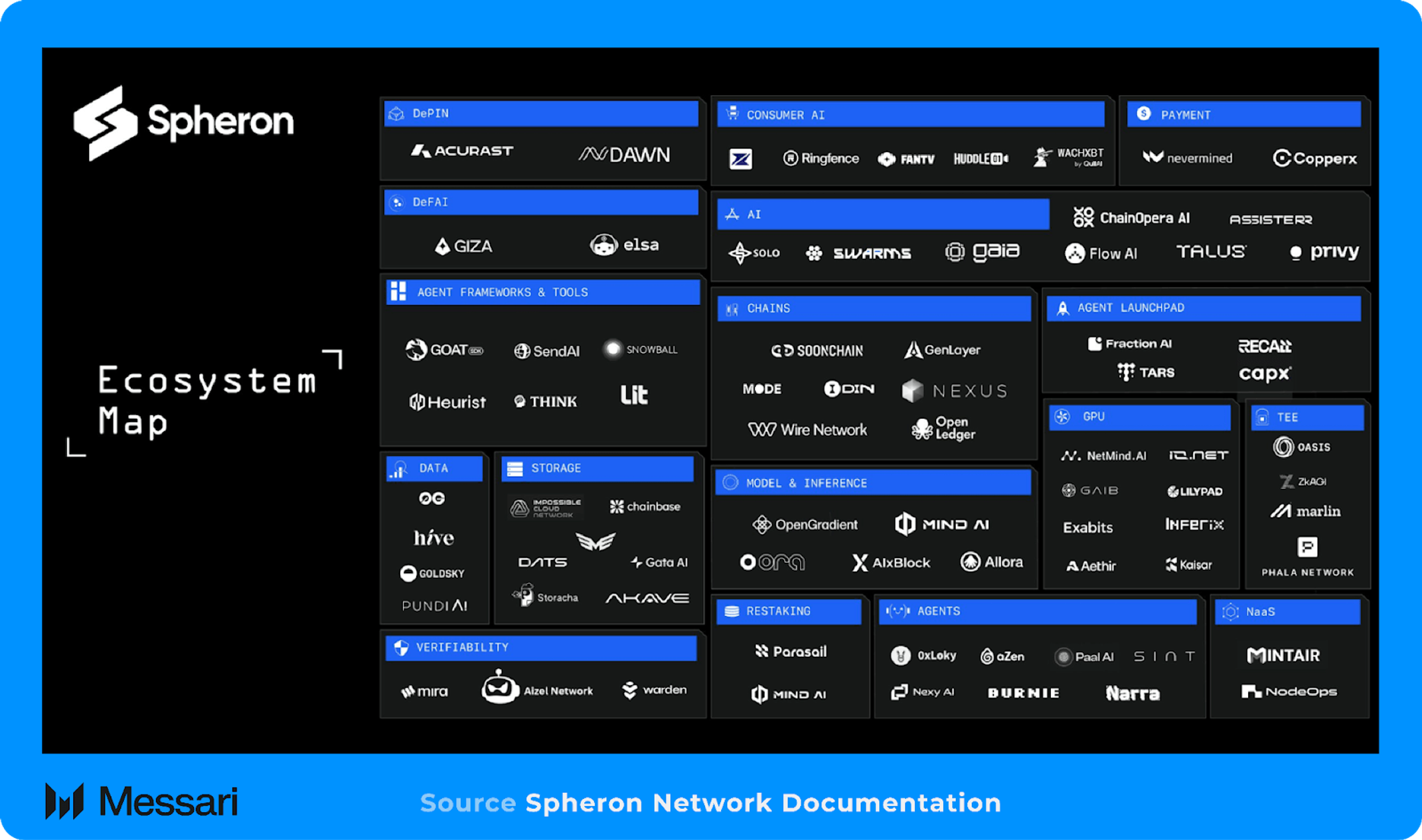Click the GIZA logo
The width and height of the screenshot is (1422, 840).
(463, 246)
